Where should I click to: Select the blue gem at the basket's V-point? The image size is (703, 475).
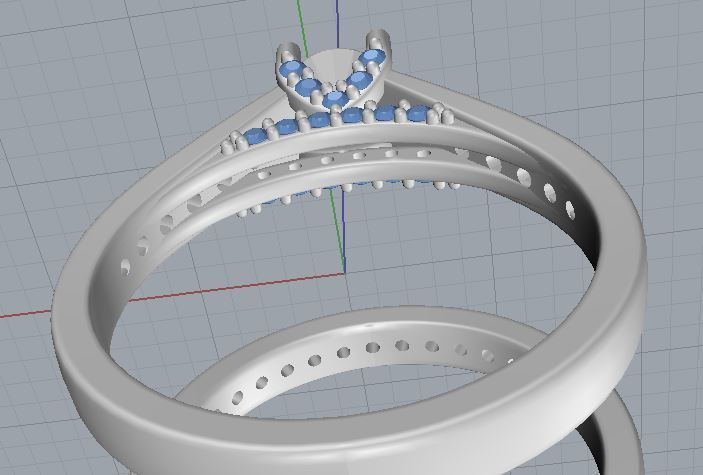(334, 99)
